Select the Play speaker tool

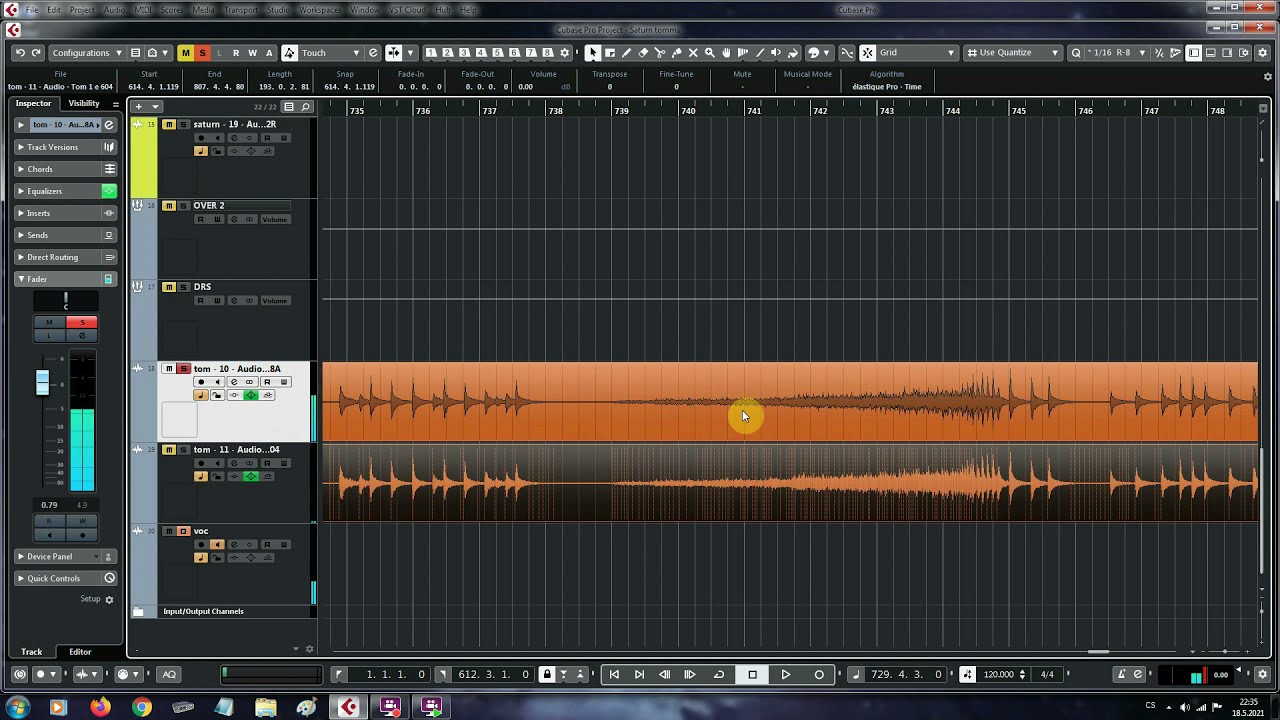pyautogui.click(x=776, y=52)
